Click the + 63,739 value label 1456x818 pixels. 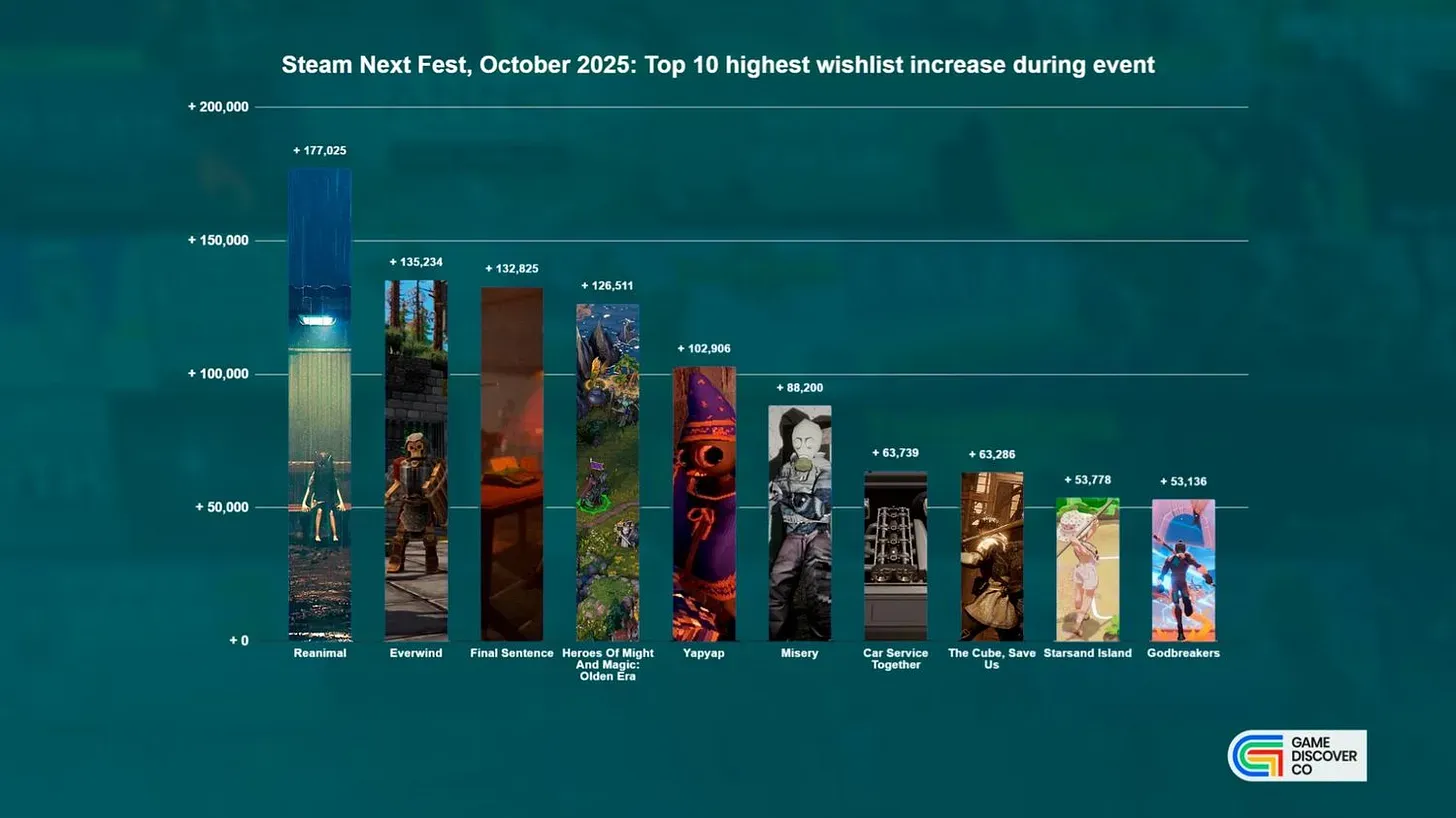tap(895, 454)
